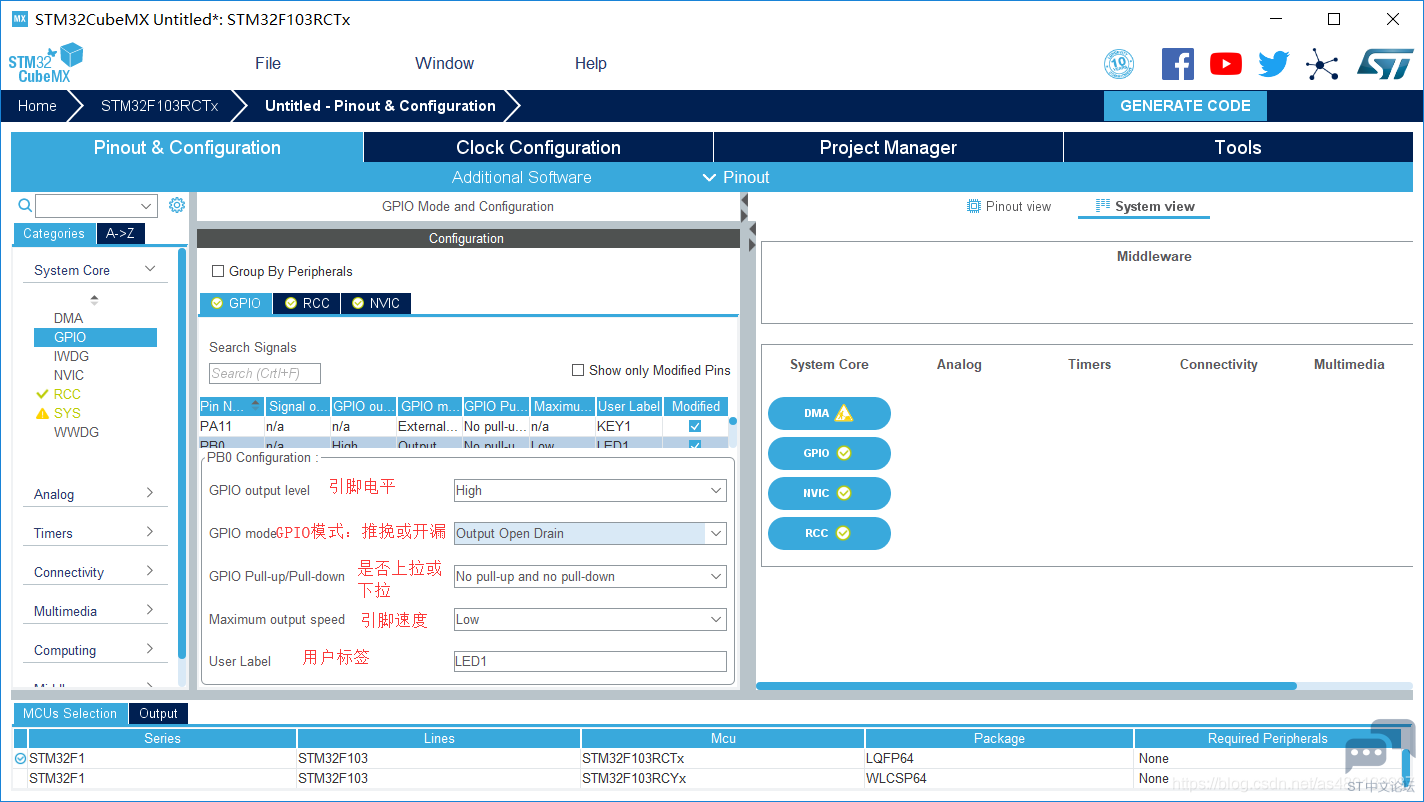Click the ST logo icon
Screen dimensions: 1424x802
1385,64
